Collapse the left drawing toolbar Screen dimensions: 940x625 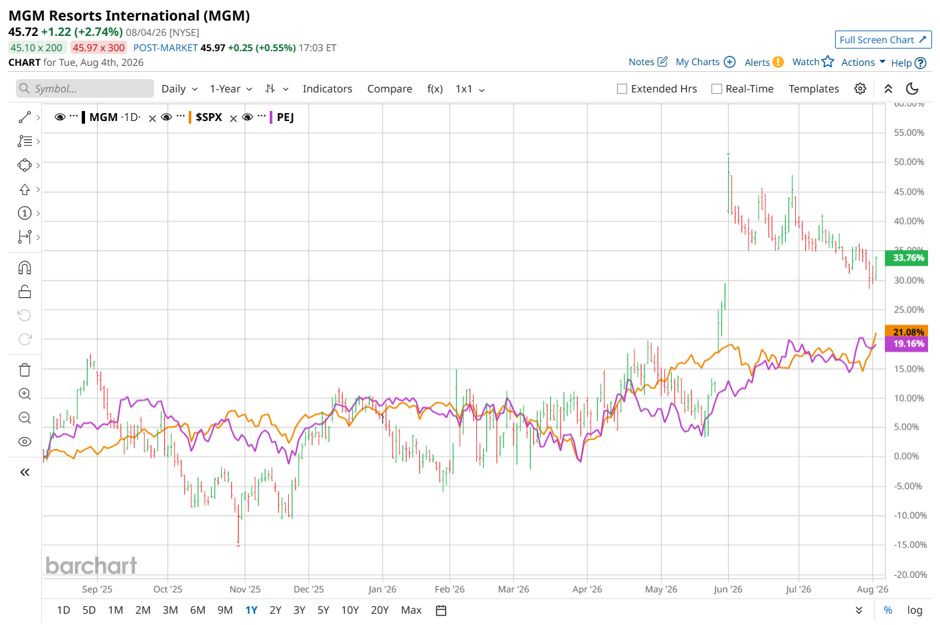click(25, 472)
